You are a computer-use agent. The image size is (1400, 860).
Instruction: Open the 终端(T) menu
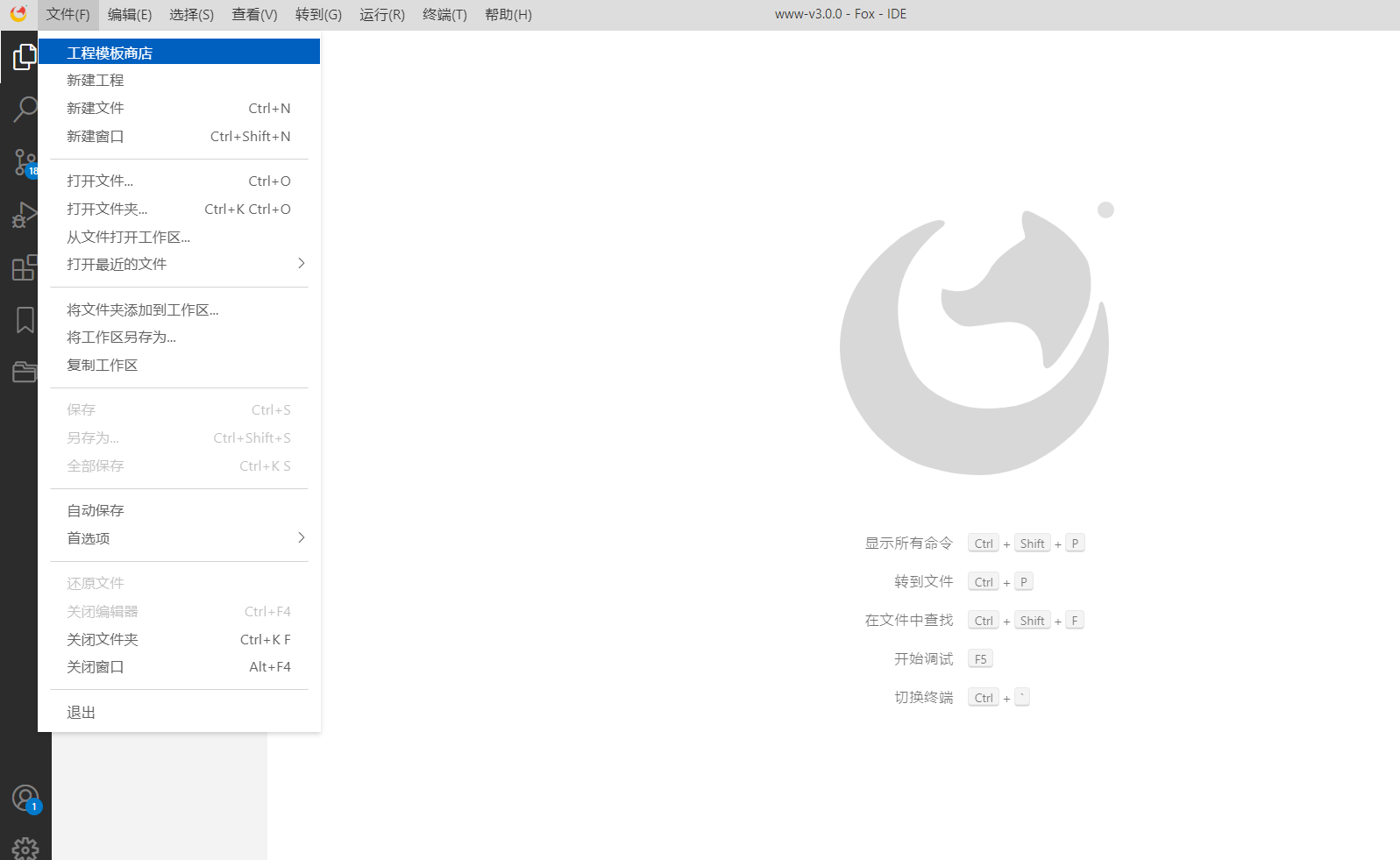tap(444, 15)
